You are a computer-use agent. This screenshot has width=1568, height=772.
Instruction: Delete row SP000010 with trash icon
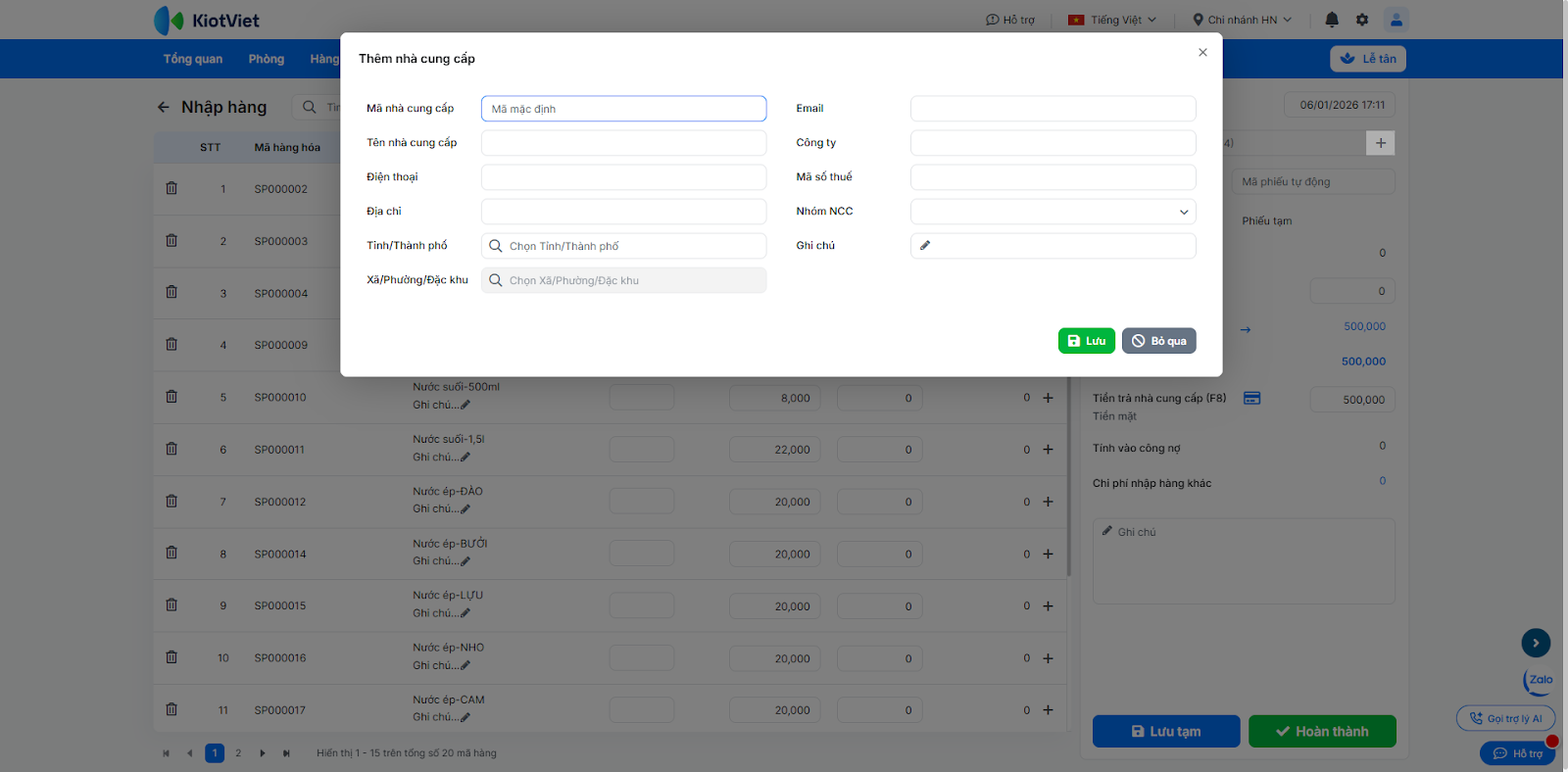(171, 397)
